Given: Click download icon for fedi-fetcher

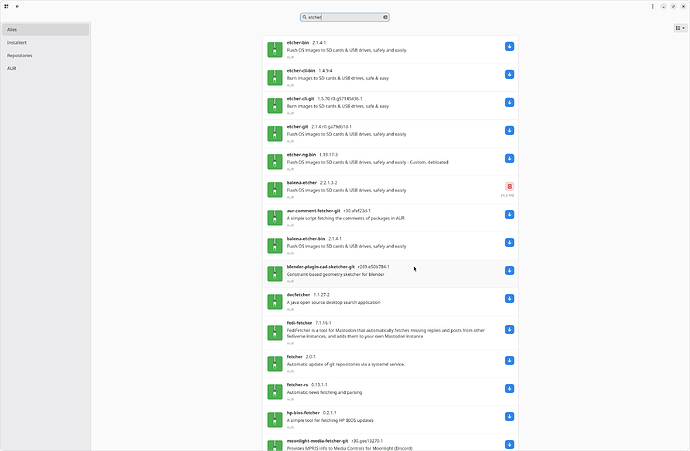Looking at the screenshot, I should (x=509, y=331).
